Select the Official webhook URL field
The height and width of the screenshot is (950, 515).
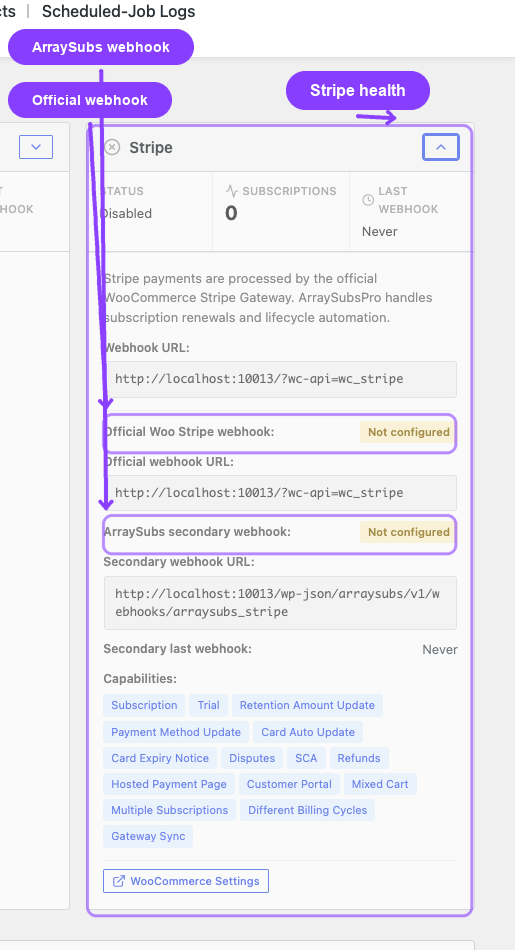281,493
